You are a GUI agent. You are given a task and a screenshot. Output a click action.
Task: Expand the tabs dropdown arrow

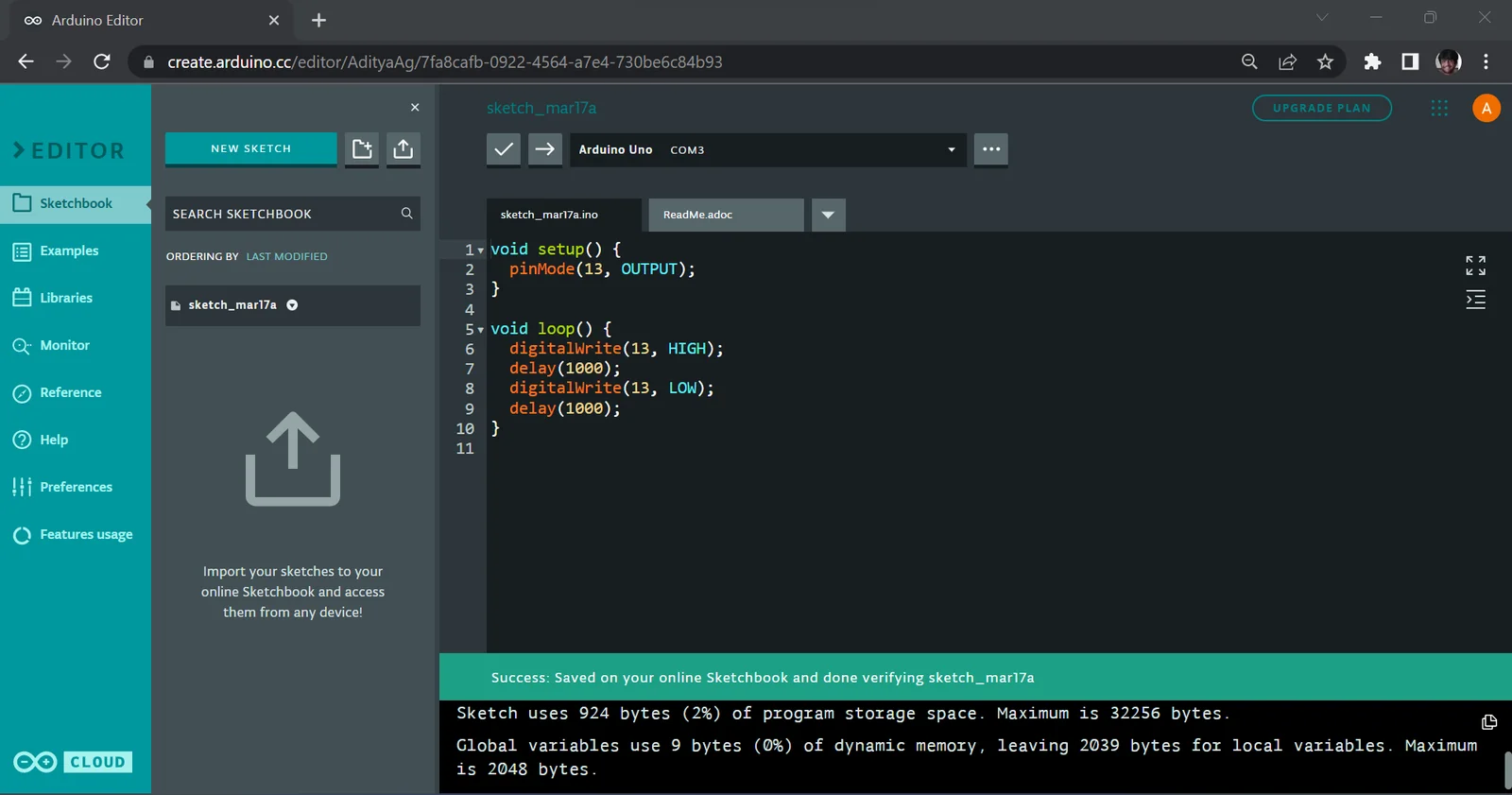click(x=828, y=215)
